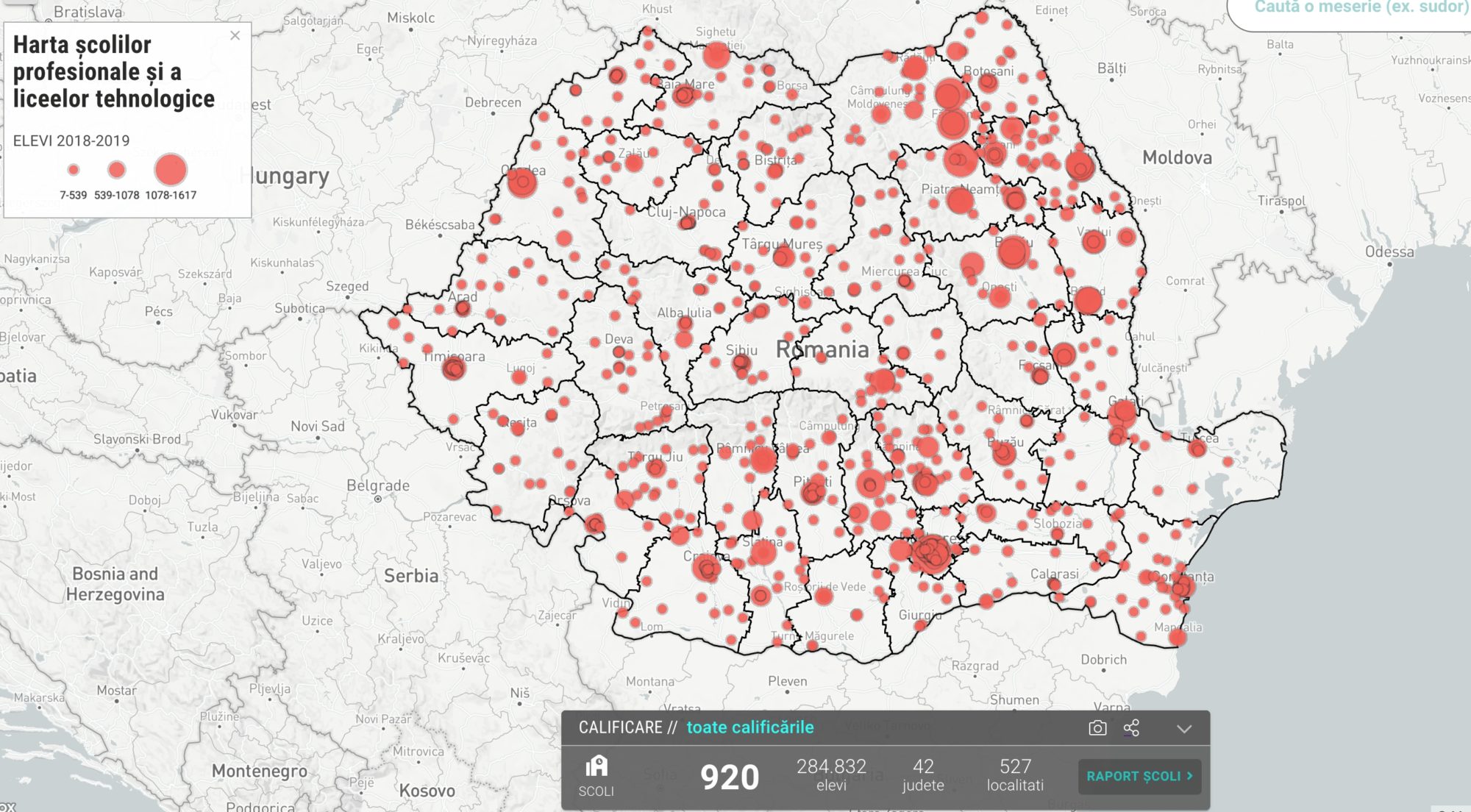Screen dimensions: 1471x812
Task: Select the school marker at Pitești
Action: tap(813, 492)
